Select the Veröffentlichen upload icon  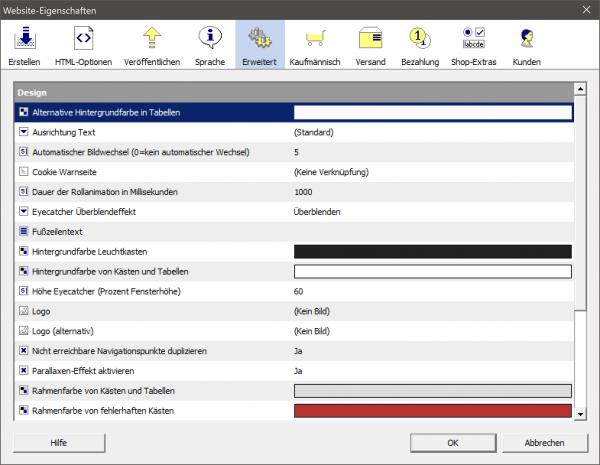[x=152, y=40]
